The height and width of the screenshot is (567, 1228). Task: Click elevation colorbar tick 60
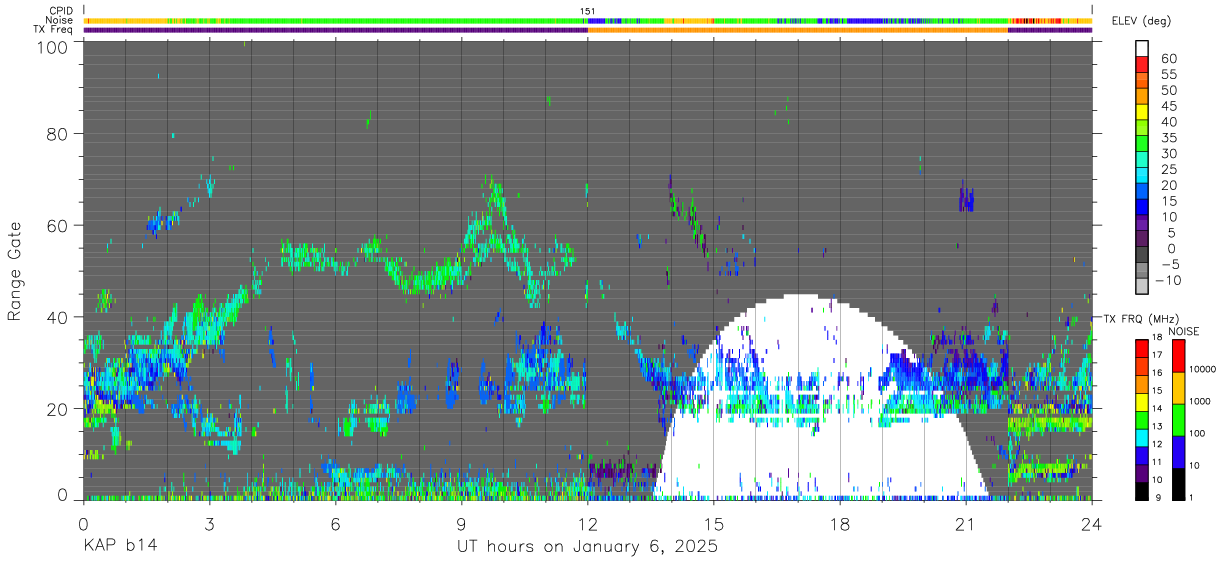coord(1168,58)
